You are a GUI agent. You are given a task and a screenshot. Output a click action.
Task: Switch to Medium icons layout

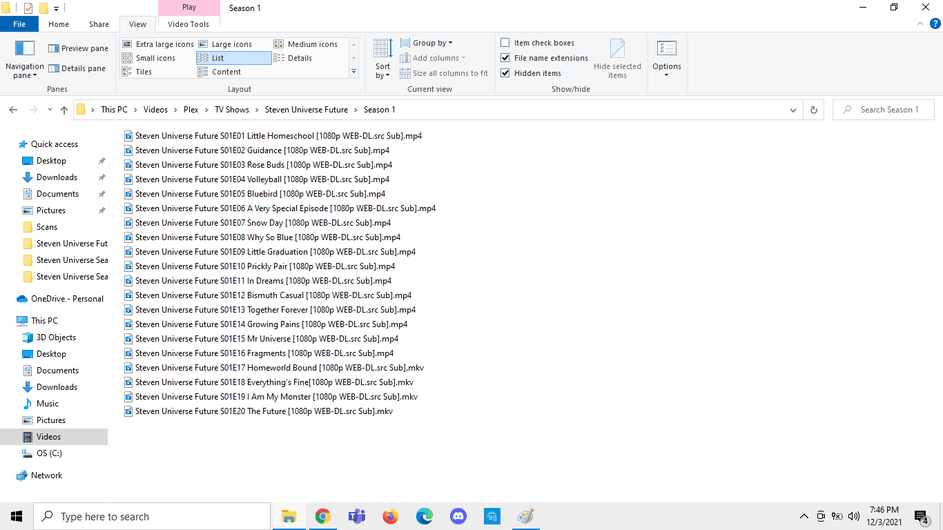(306, 44)
